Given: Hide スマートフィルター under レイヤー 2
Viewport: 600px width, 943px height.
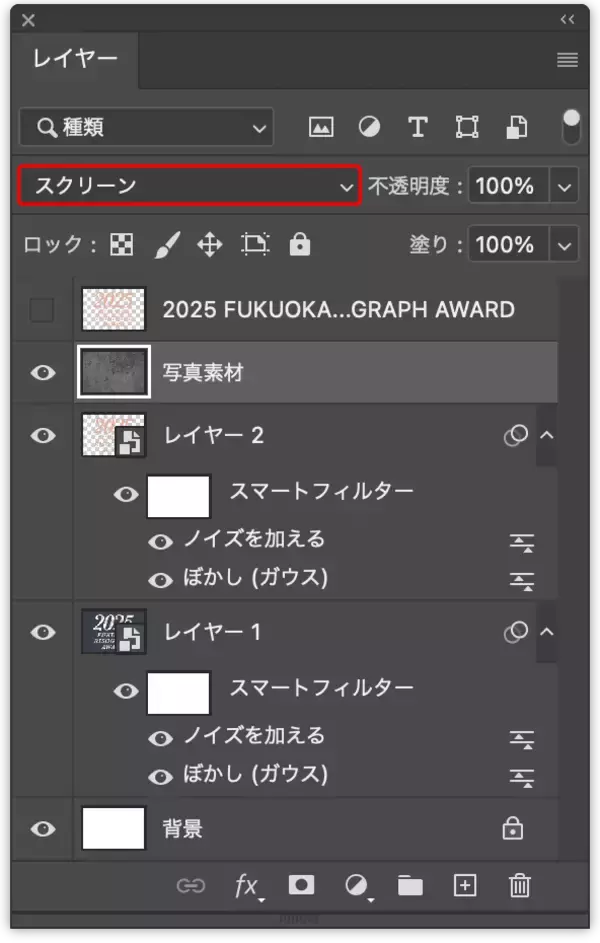Looking at the screenshot, I should pos(126,494).
